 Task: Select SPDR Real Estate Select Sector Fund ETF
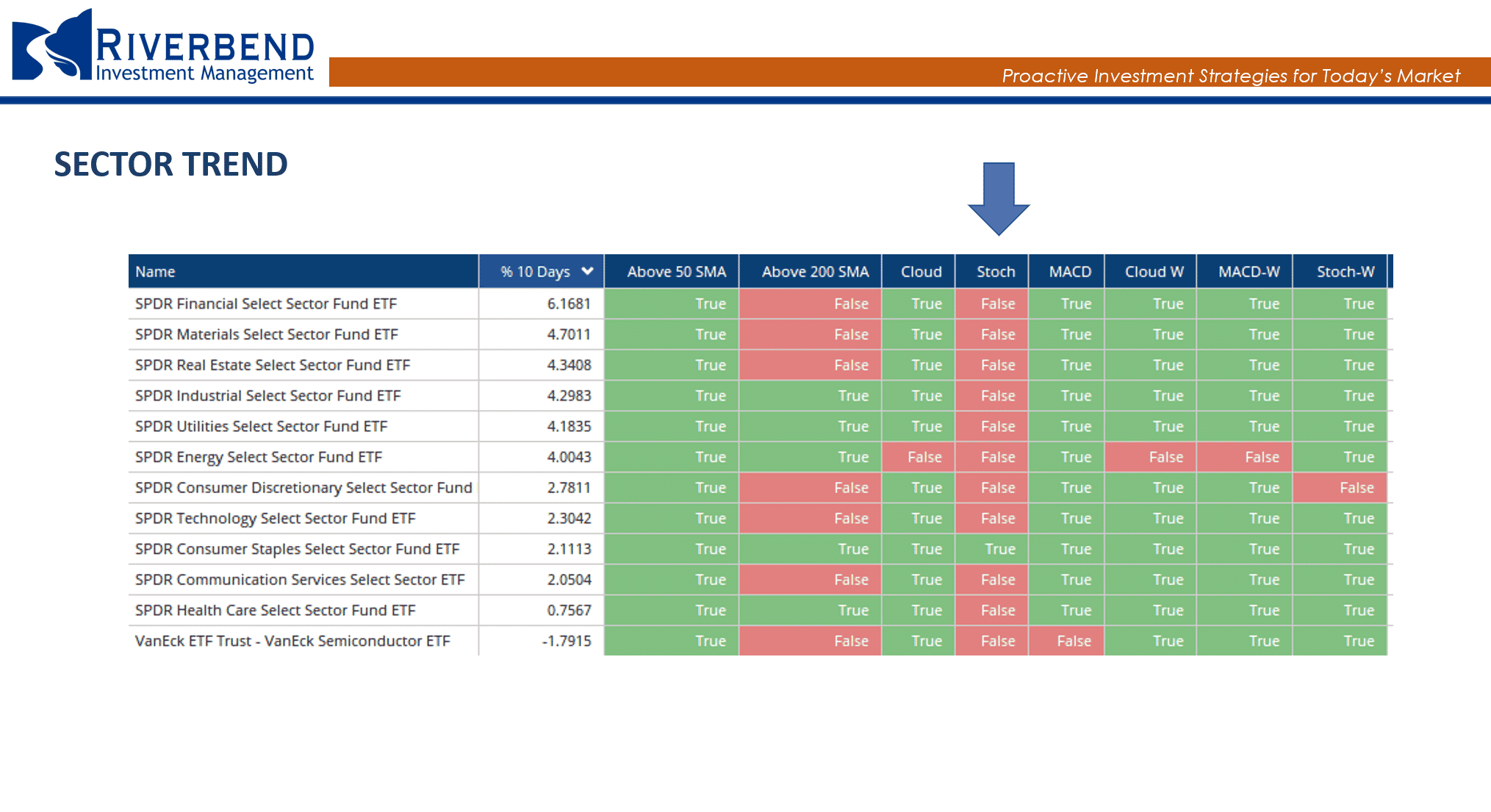(x=273, y=365)
